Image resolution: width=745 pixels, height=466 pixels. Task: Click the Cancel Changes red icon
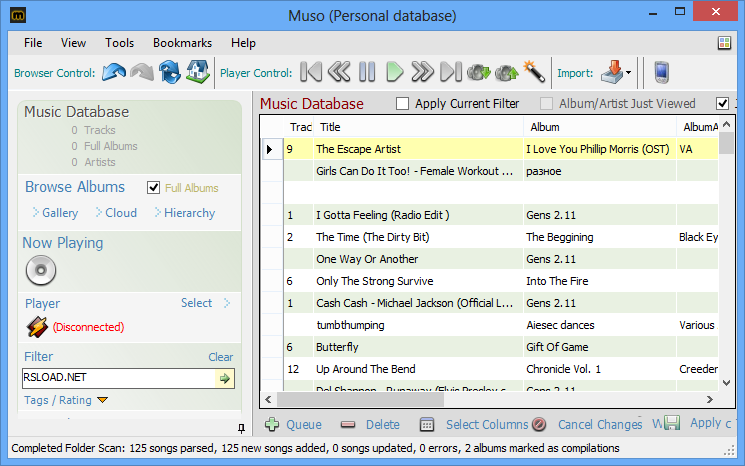pos(539,424)
